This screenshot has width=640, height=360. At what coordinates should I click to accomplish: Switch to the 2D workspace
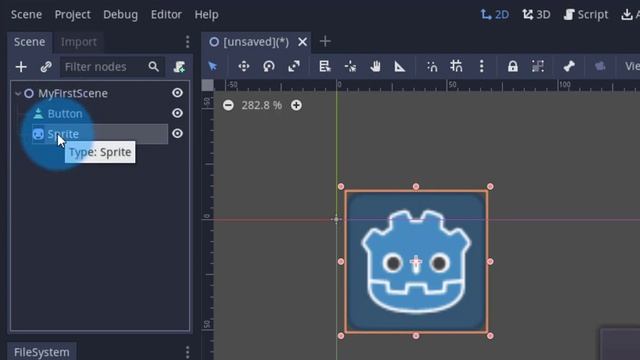click(x=494, y=15)
